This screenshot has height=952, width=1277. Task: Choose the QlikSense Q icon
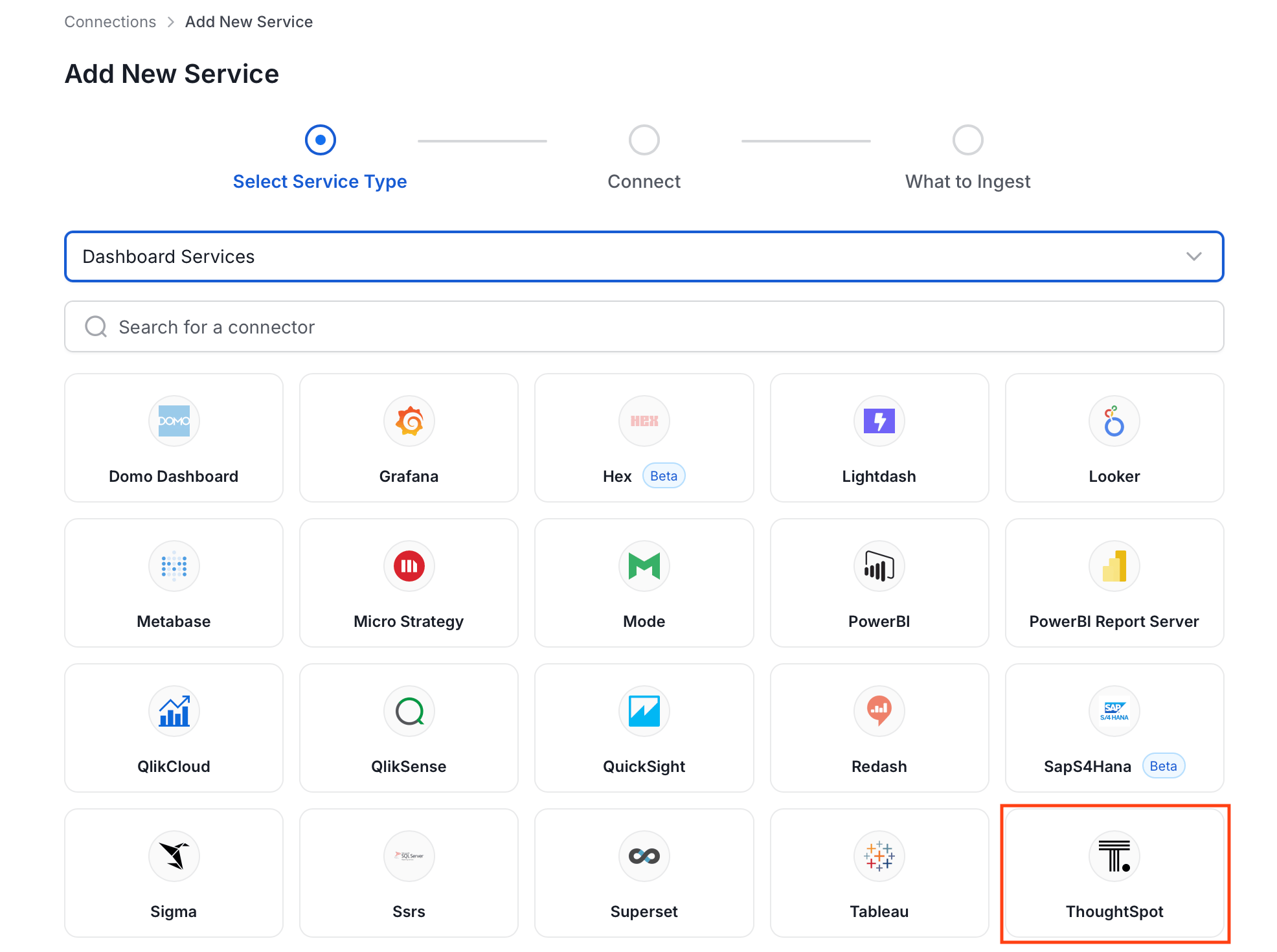click(x=409, y=711)
